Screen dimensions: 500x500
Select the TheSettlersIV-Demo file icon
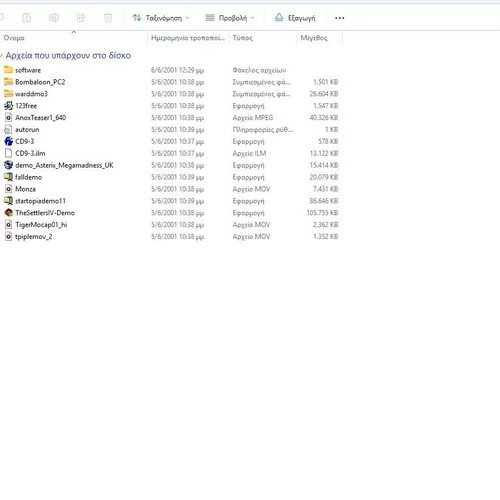click(8, 213)
